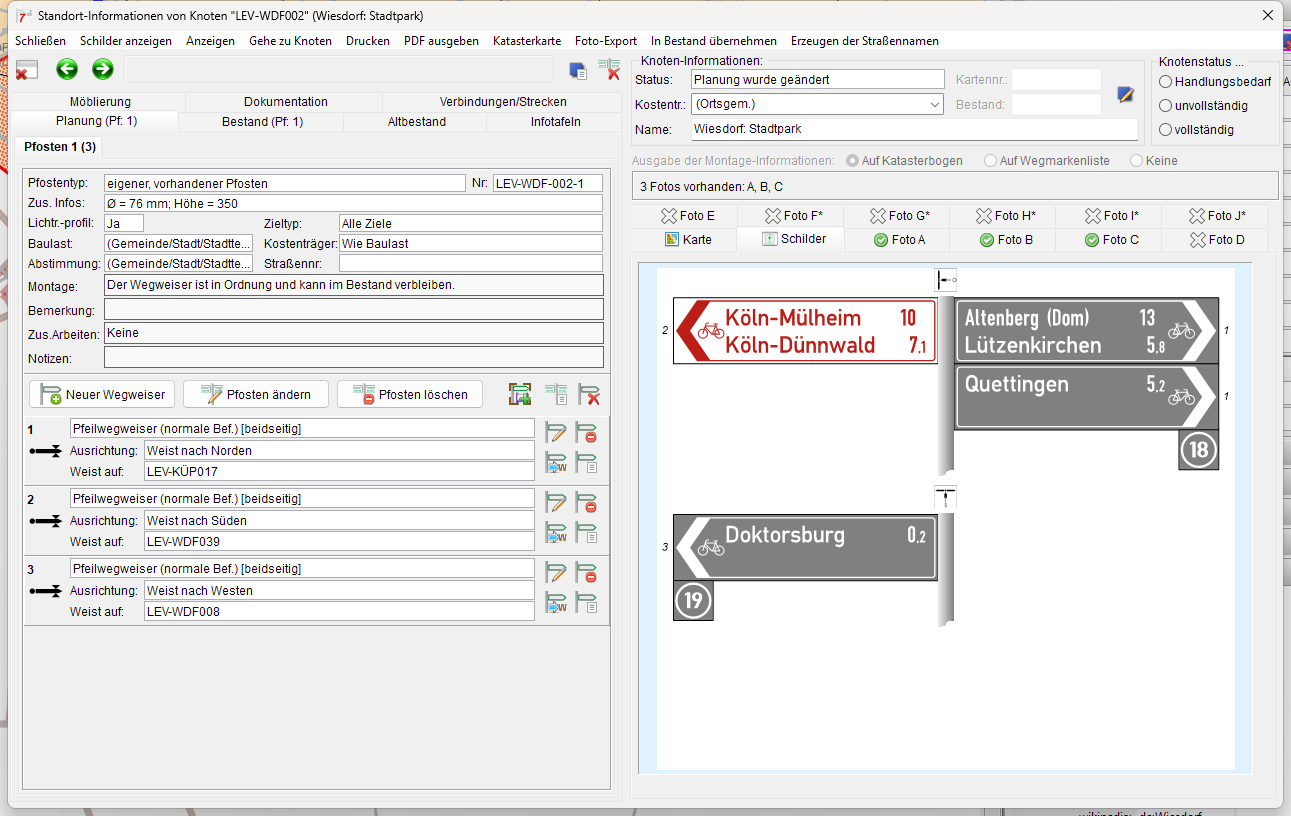Edit Wegweiser 3 with pencil icon
Viewport: 1291px width, 816px height.
(556, 572)
